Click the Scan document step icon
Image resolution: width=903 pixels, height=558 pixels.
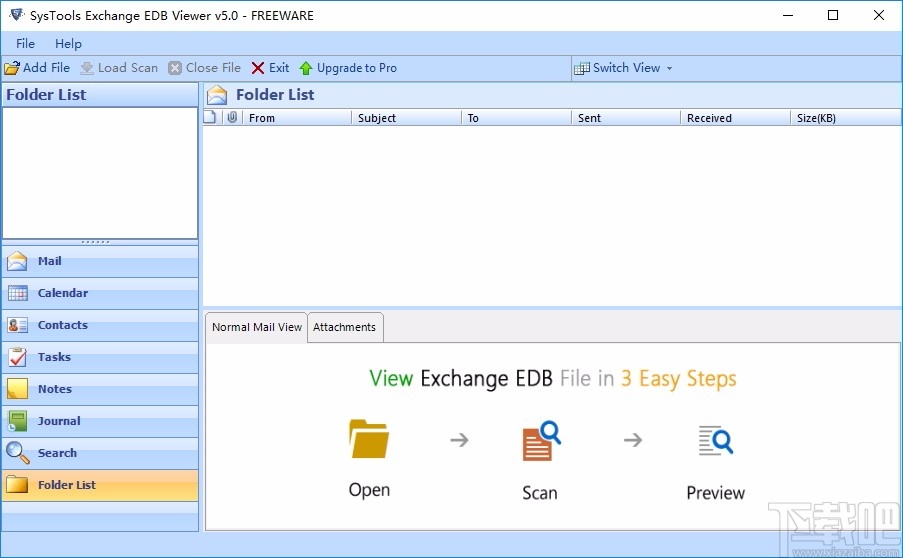[541, 441]
